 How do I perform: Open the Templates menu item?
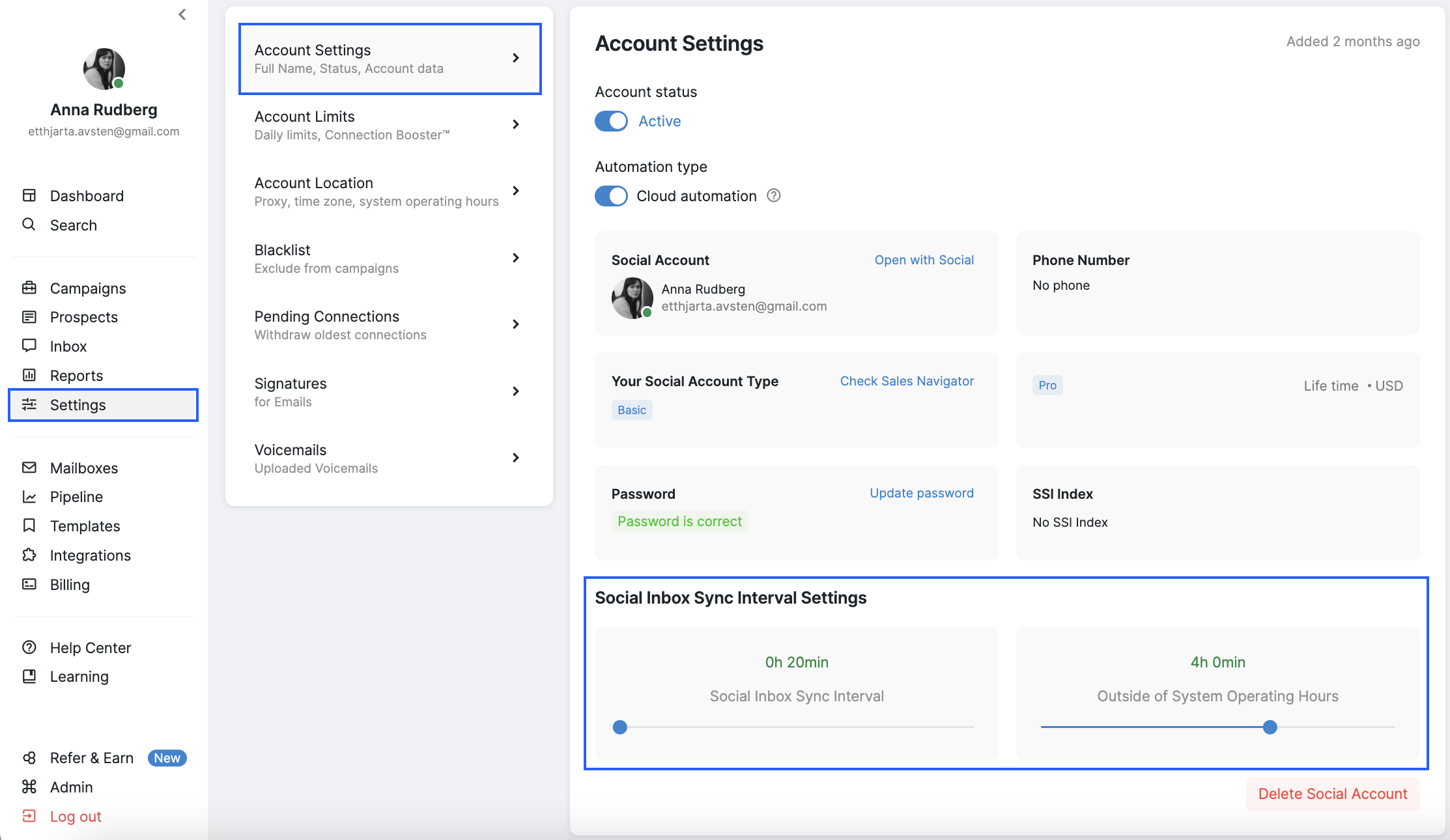(85, 525)
